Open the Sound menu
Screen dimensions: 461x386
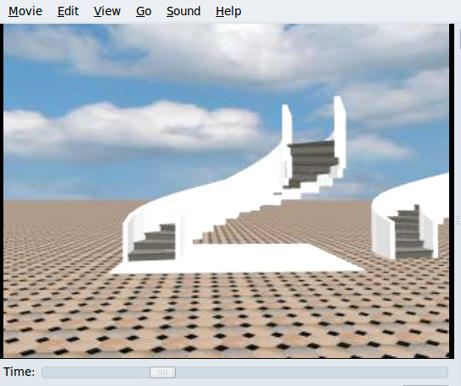click(x=183, y=11)
